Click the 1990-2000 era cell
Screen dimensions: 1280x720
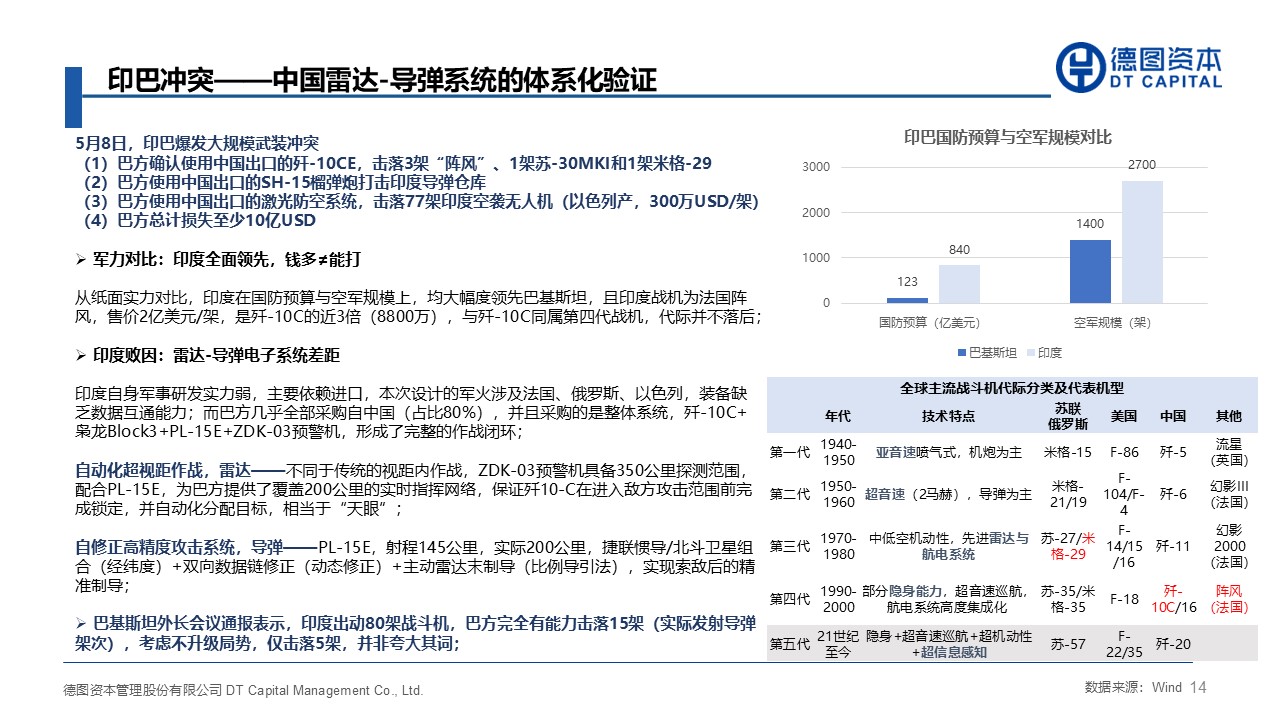(x=838, y=599)
